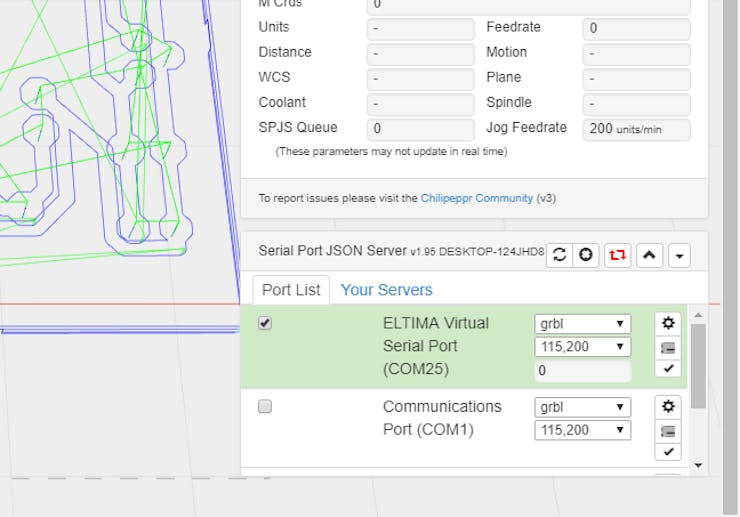Click the circle icon button in Serial Port JSON Server header
This screenshot has height=517, width=740.
coord(586,255)
